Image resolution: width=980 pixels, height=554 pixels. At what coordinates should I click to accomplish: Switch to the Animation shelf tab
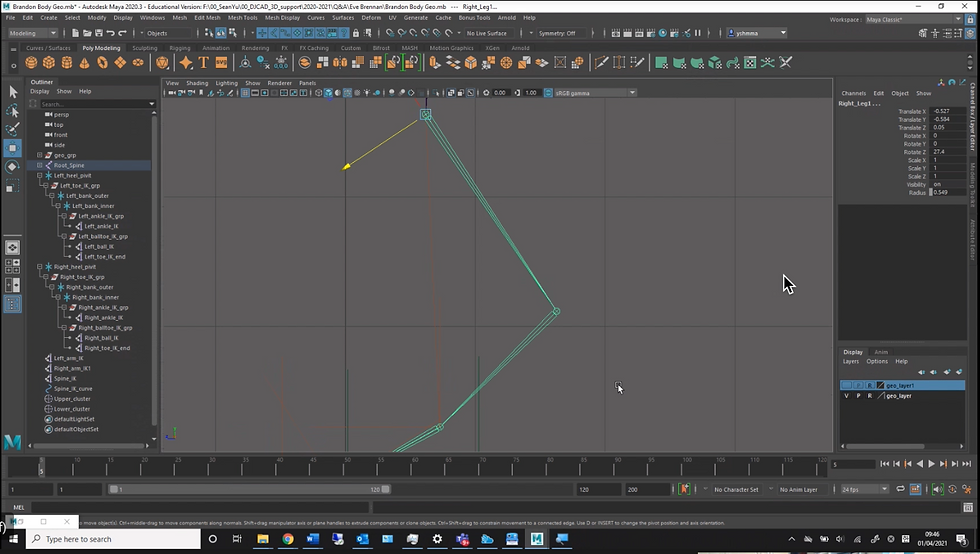tap(216, 48)
